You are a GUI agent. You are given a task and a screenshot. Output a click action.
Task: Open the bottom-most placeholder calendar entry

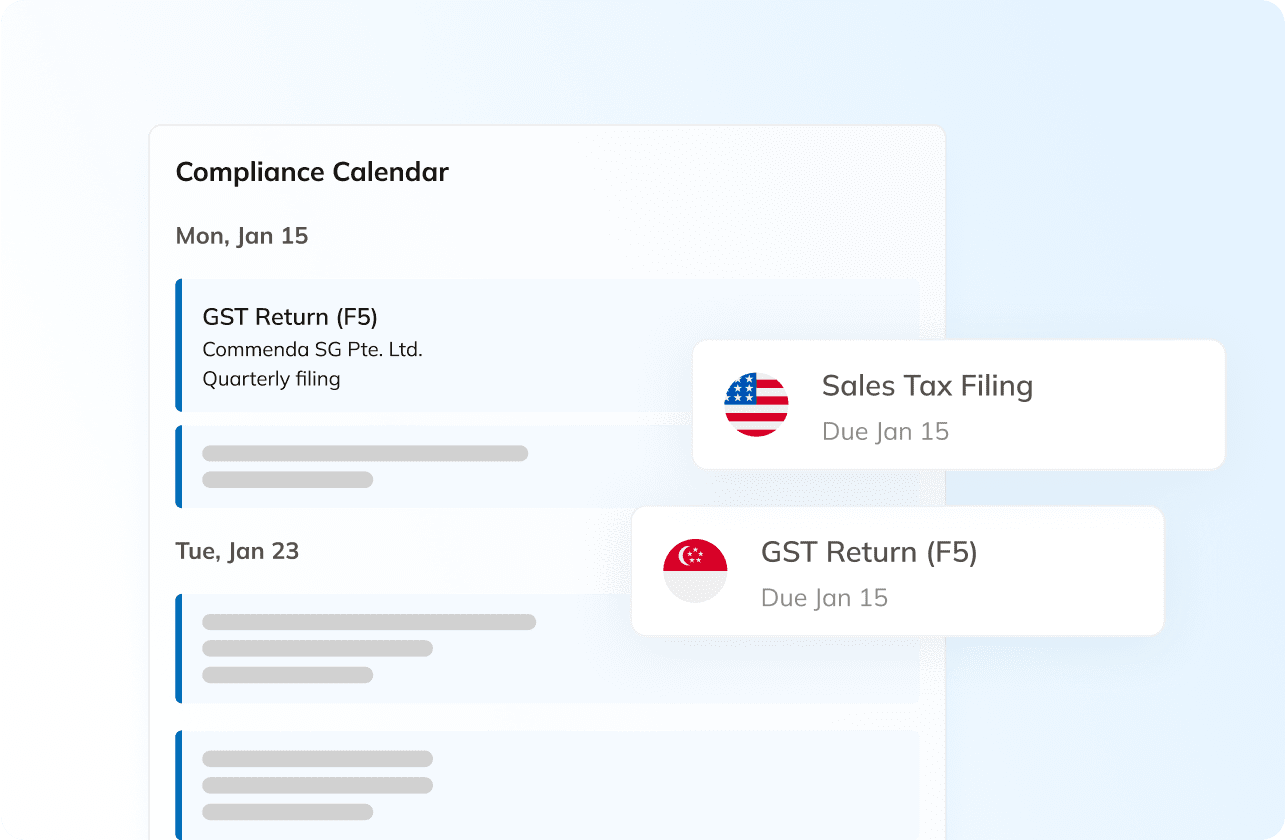click(x=400, y=785)
